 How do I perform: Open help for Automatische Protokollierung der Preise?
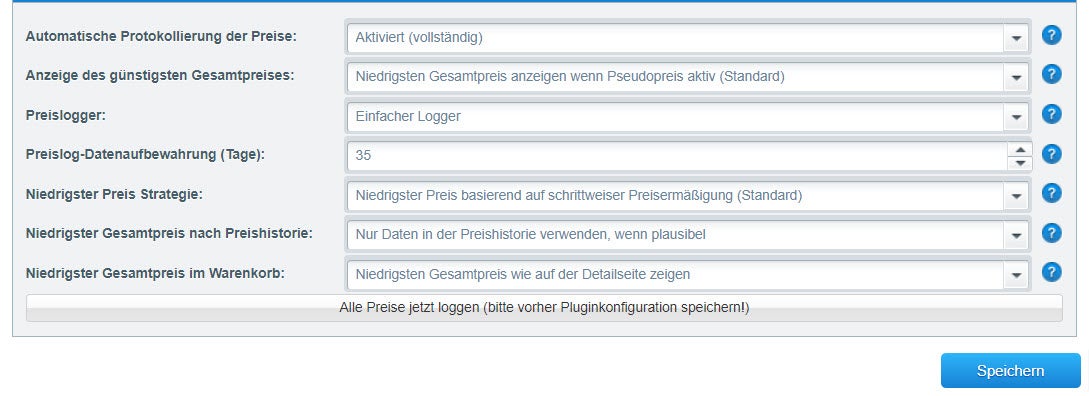1051,35
